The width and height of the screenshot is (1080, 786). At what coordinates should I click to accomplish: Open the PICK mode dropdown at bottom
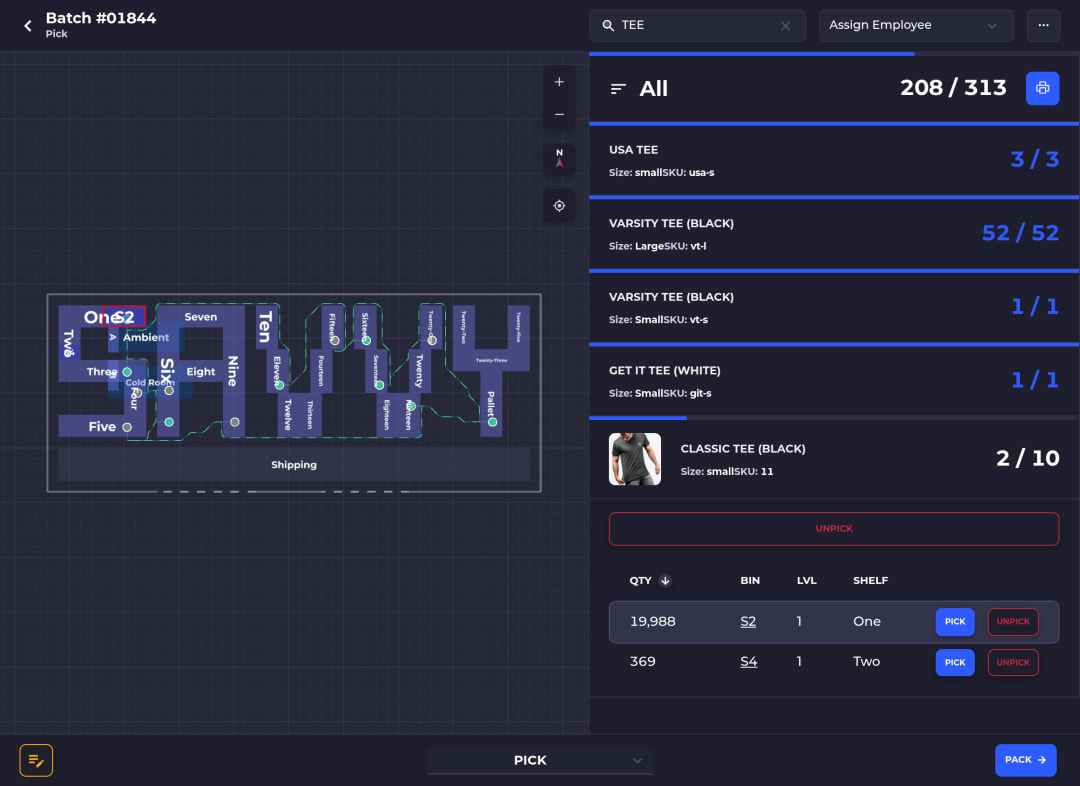[540, 760]
